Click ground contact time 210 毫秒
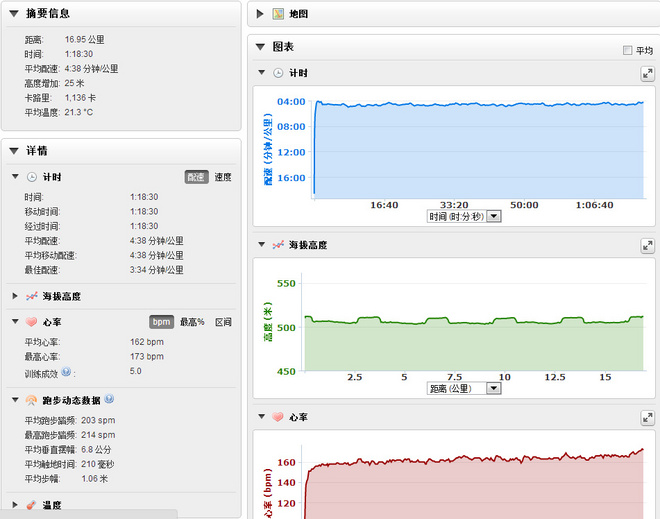Viewport: 660px width, 519px height. click(x=98, y=464)
